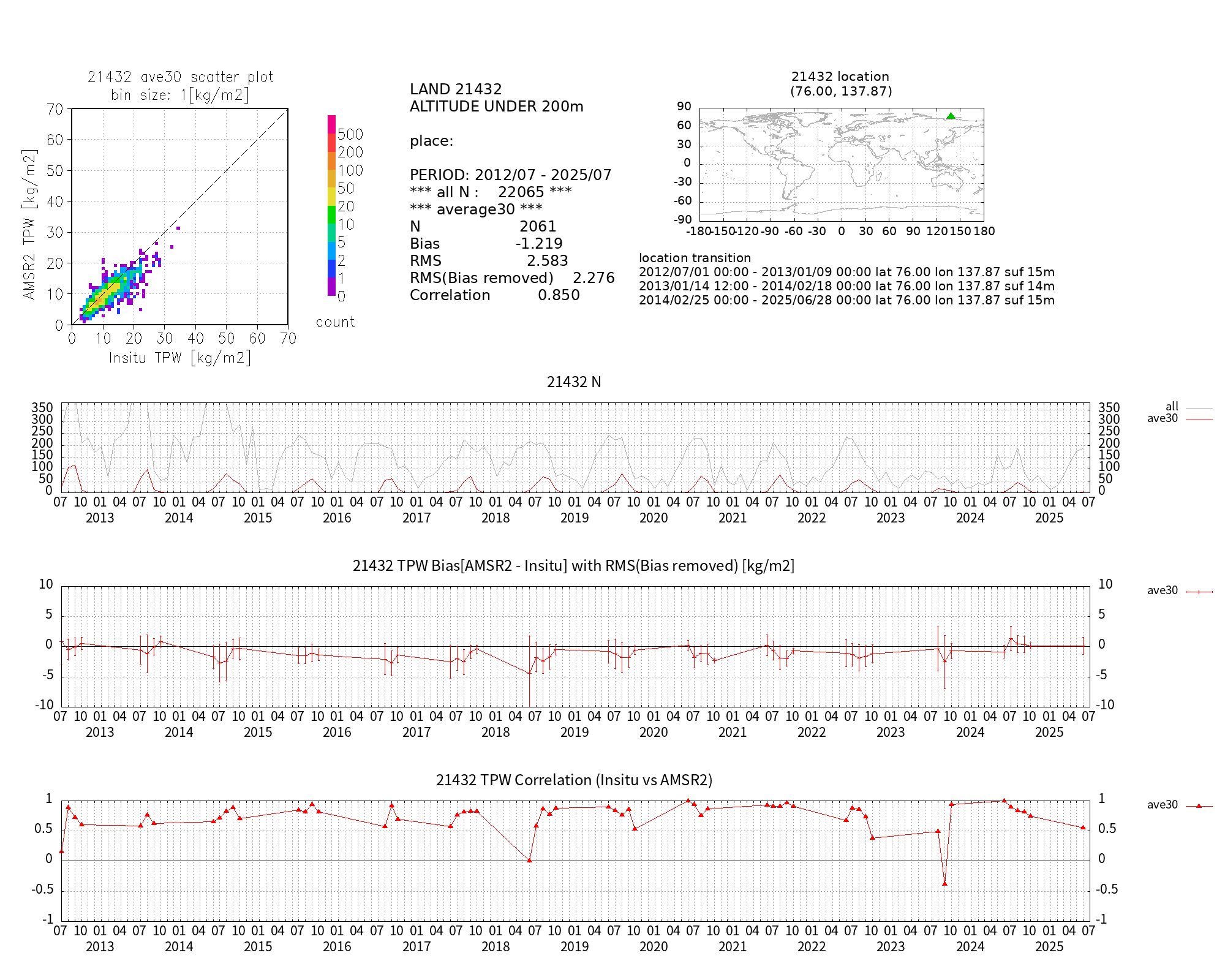The image size is (1225, 980).
Task: Click the '21432 ave30 scatter plot' title
Action: coord(180,77)
